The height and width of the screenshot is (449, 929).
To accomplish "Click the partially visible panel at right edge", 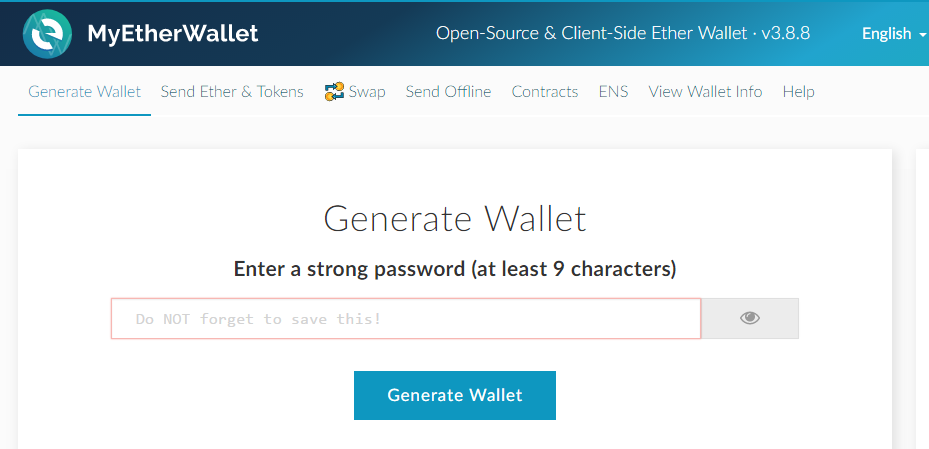I will click(x=922, y=300).
